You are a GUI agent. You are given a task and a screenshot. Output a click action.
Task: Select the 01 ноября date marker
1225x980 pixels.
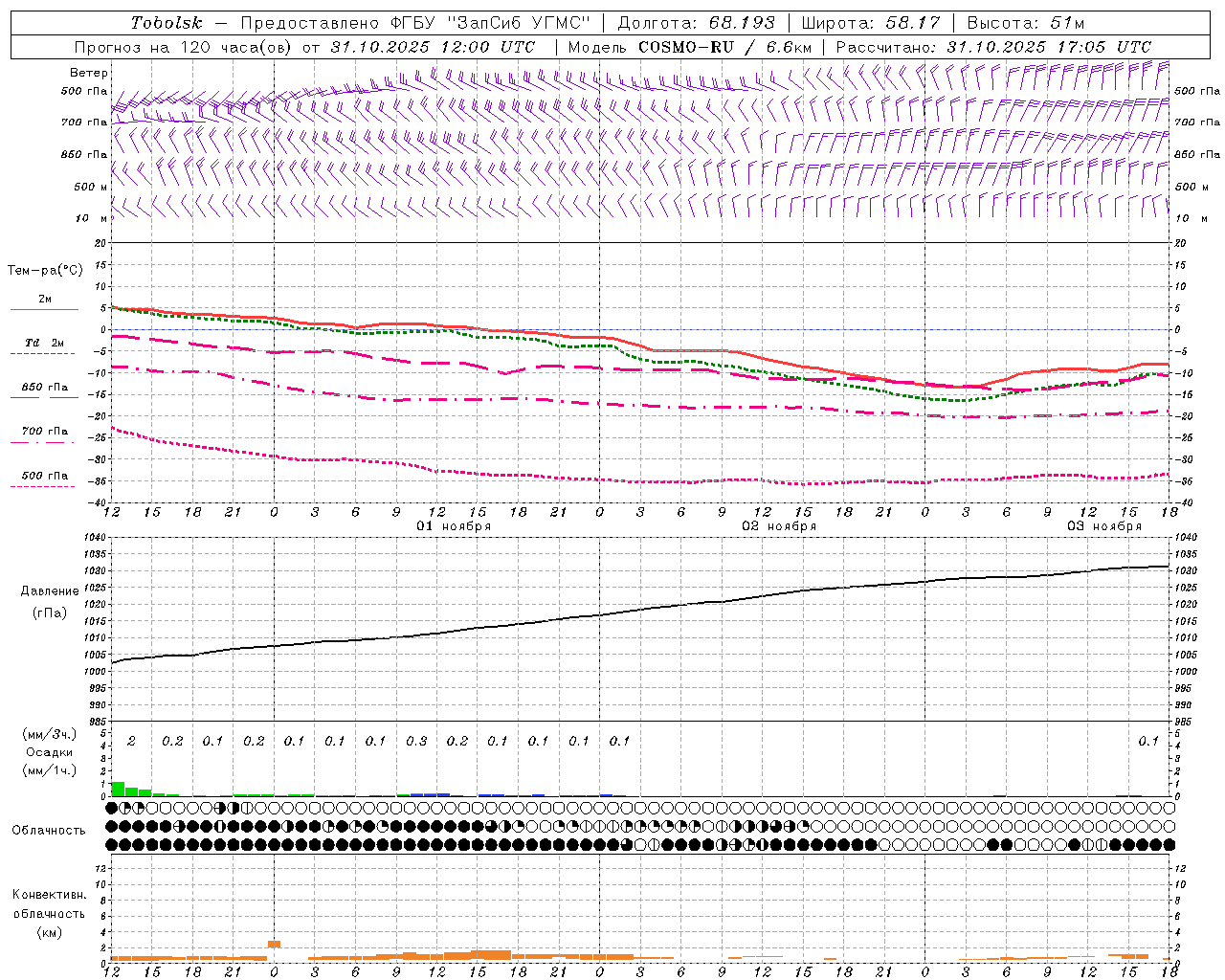click(454, 526)
